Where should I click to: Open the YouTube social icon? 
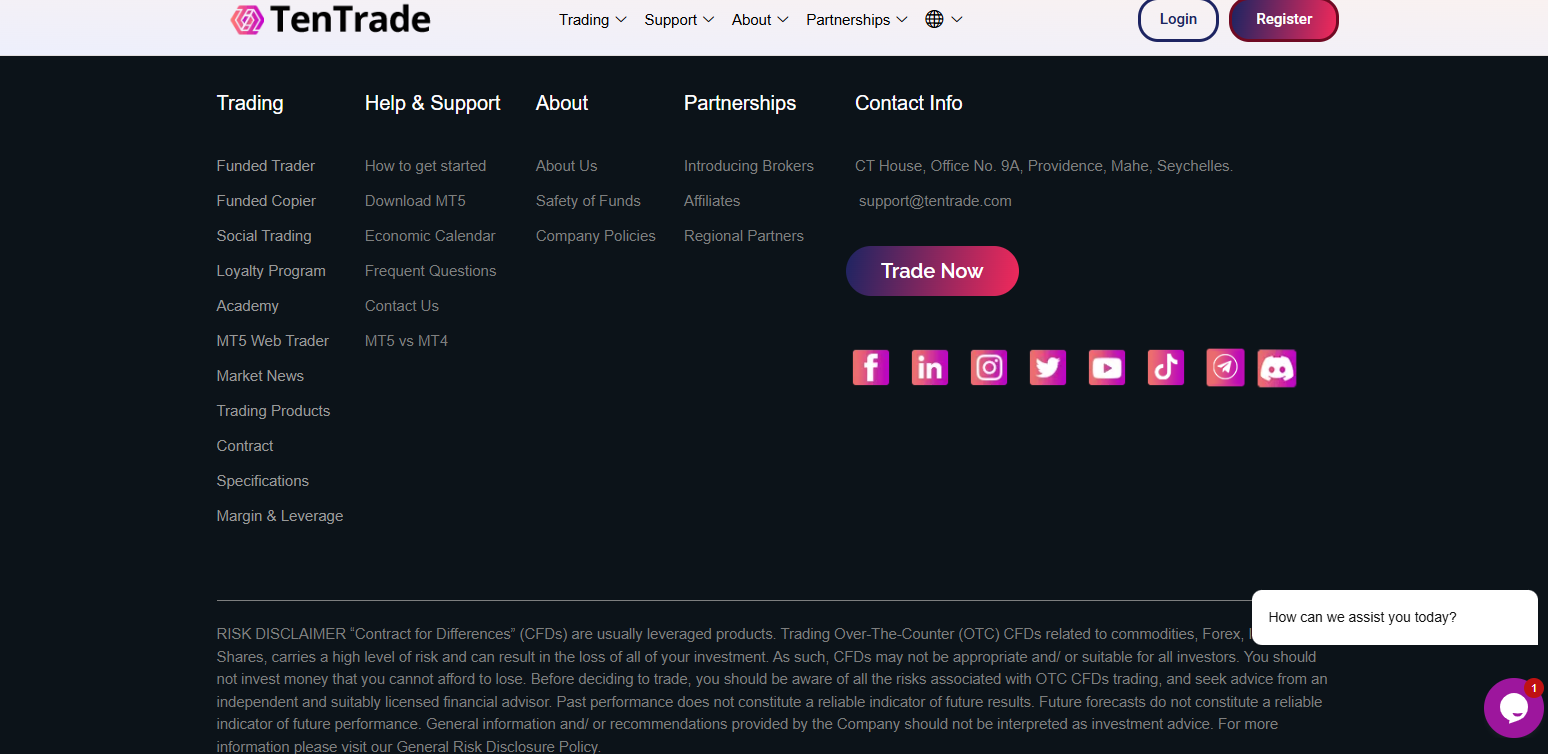pyautogui.click(x=1107, y=368)
